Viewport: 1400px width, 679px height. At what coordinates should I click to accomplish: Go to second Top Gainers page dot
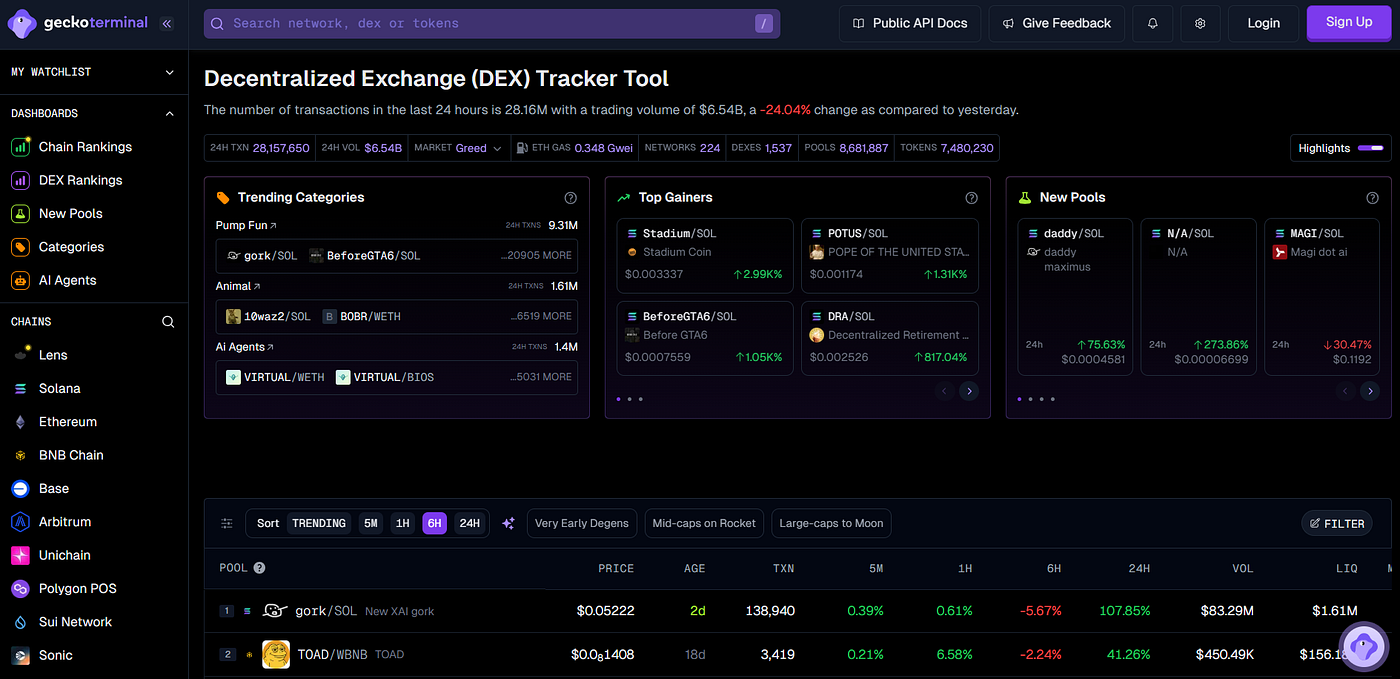pos(629,399)
